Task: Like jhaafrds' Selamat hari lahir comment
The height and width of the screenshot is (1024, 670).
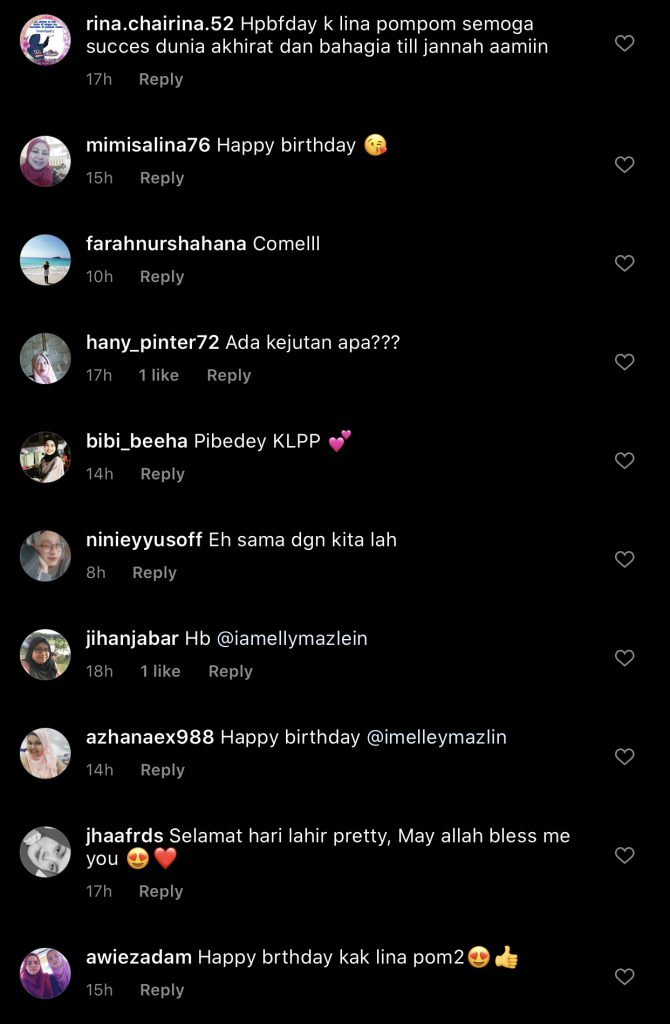Action: click(624, 855)
